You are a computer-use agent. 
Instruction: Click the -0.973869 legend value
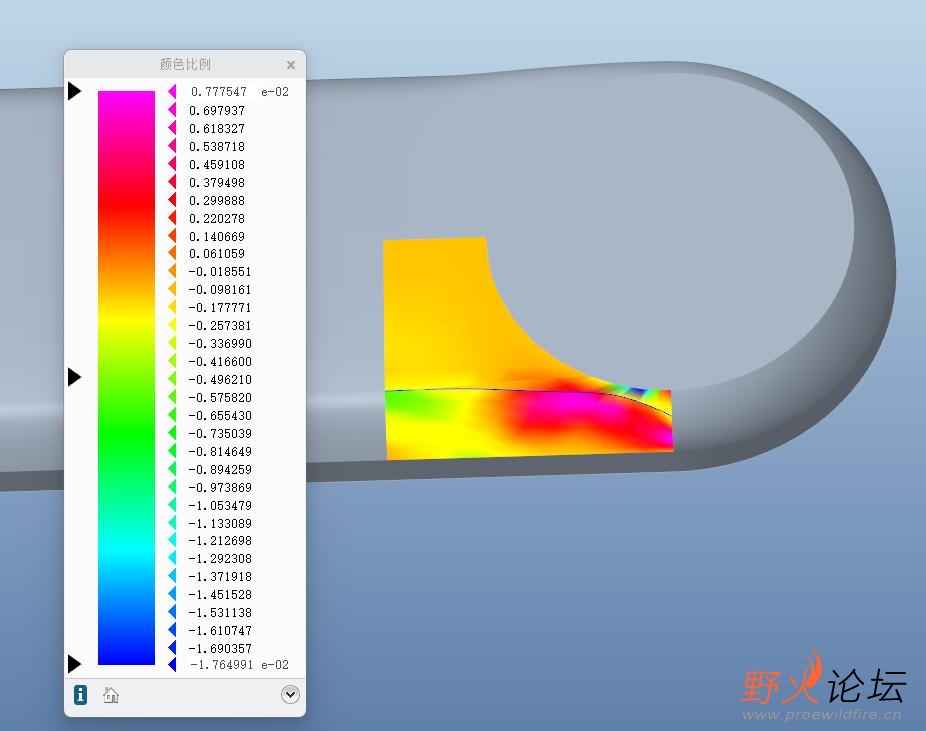pos(220,488)
